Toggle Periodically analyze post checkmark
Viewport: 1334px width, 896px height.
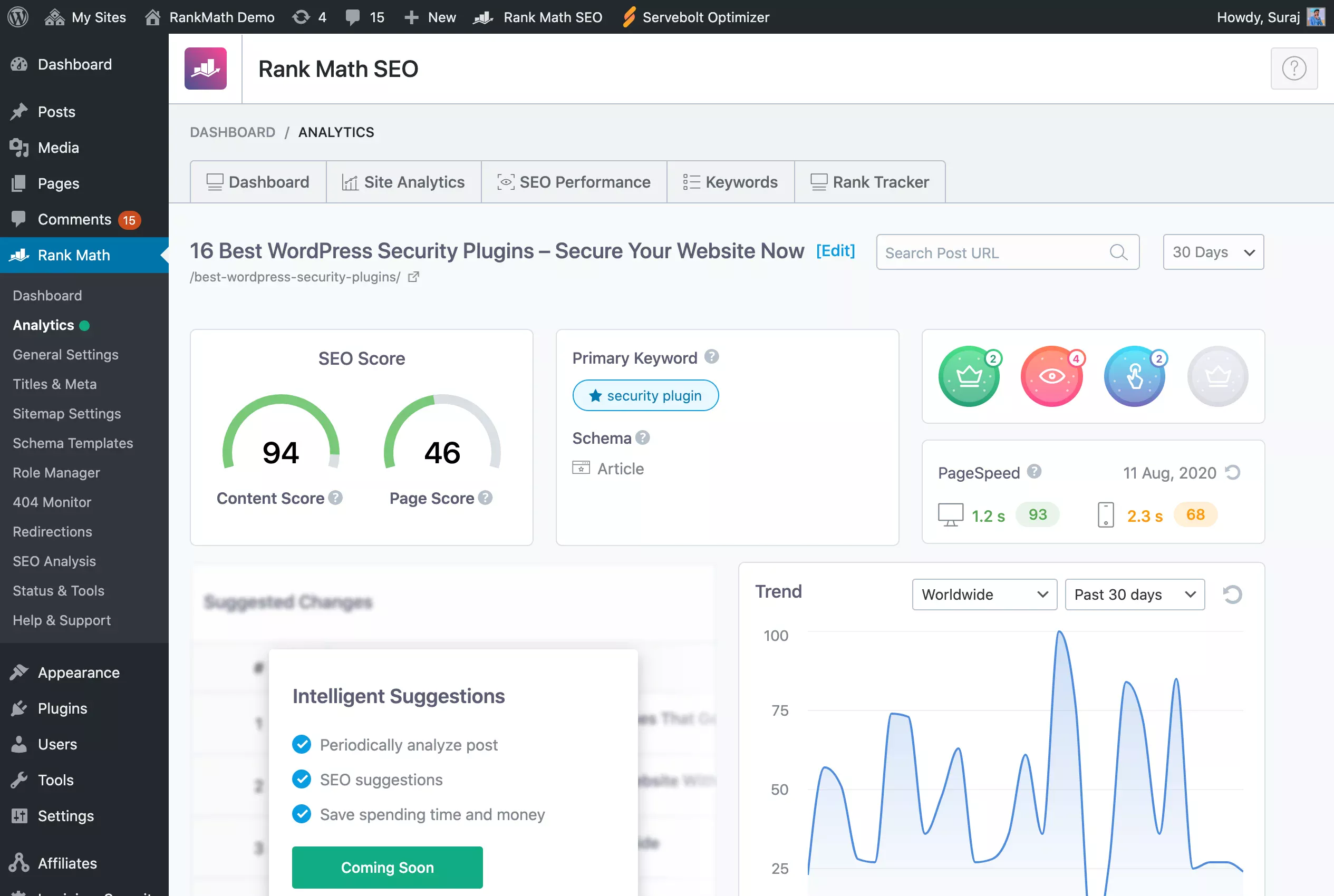[x=301, y=745]
